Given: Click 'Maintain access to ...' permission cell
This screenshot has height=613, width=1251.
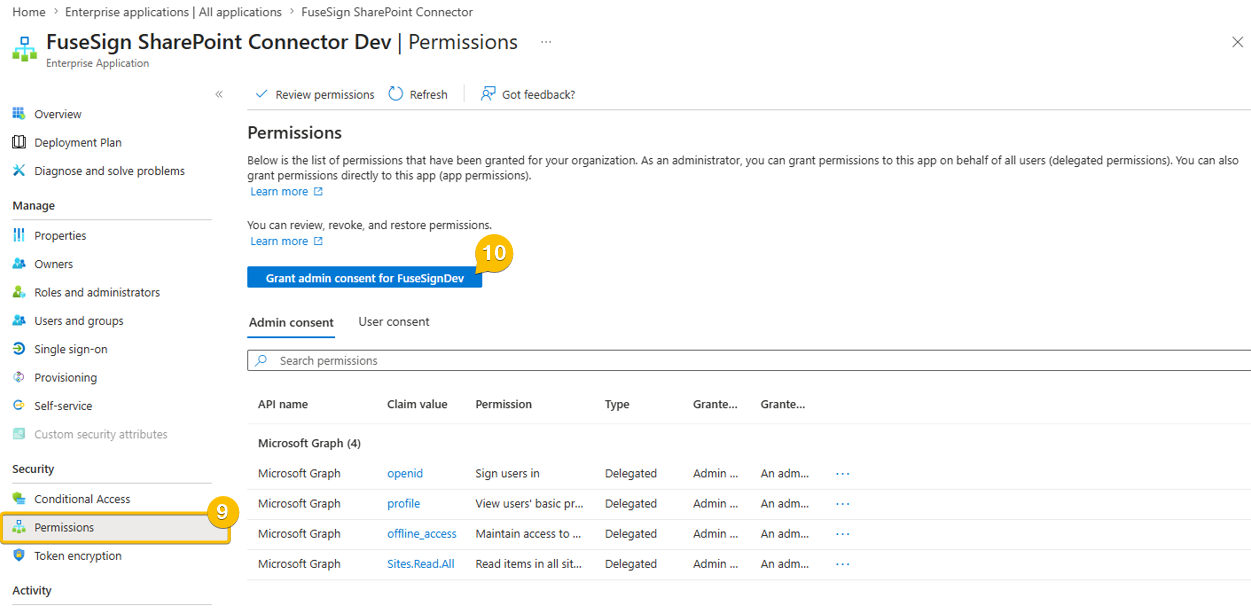Looking at the screenshot, I should pyautogui.click(x=529, y=534).
